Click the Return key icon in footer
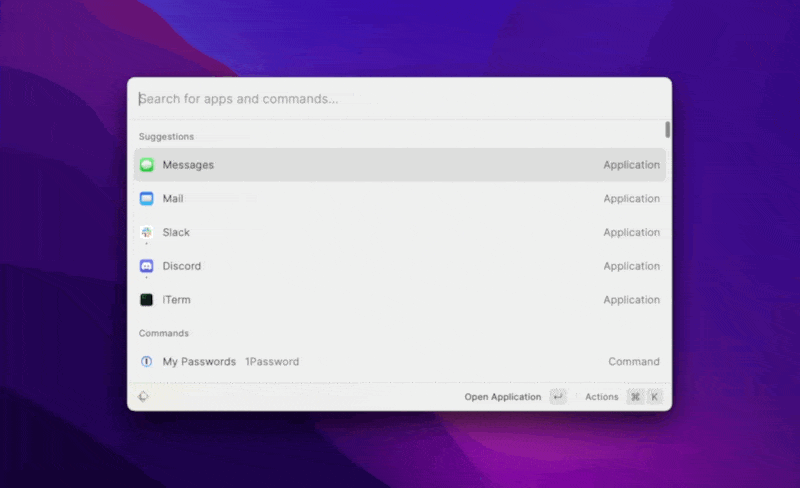Screen dimensions: 800x488 click(x=558, y=397)
